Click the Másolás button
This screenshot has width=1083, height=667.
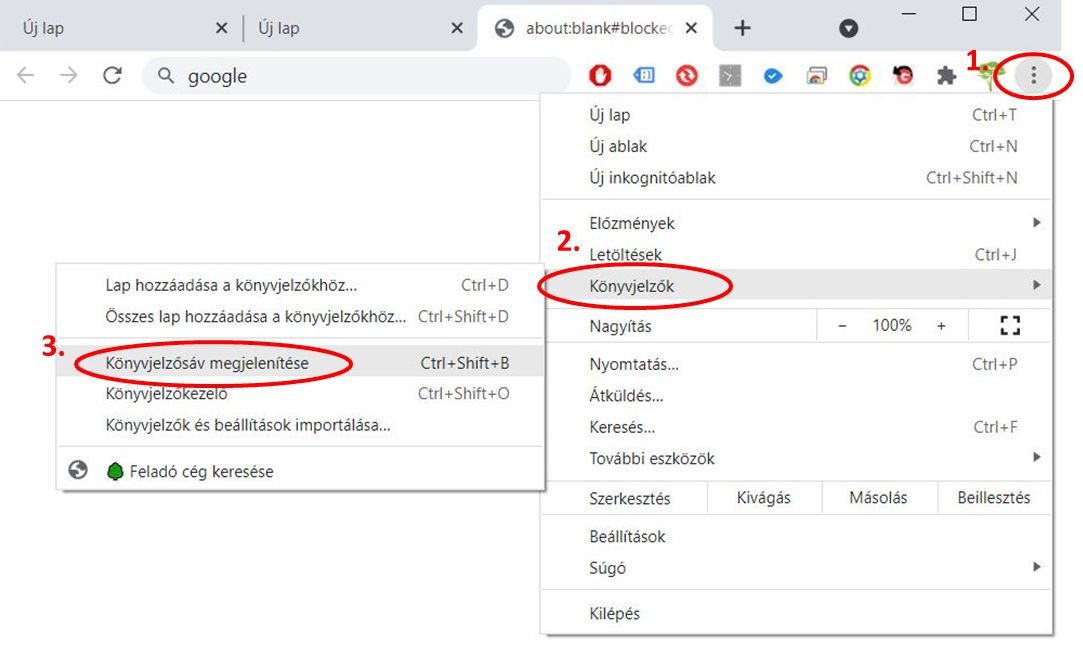878,498
